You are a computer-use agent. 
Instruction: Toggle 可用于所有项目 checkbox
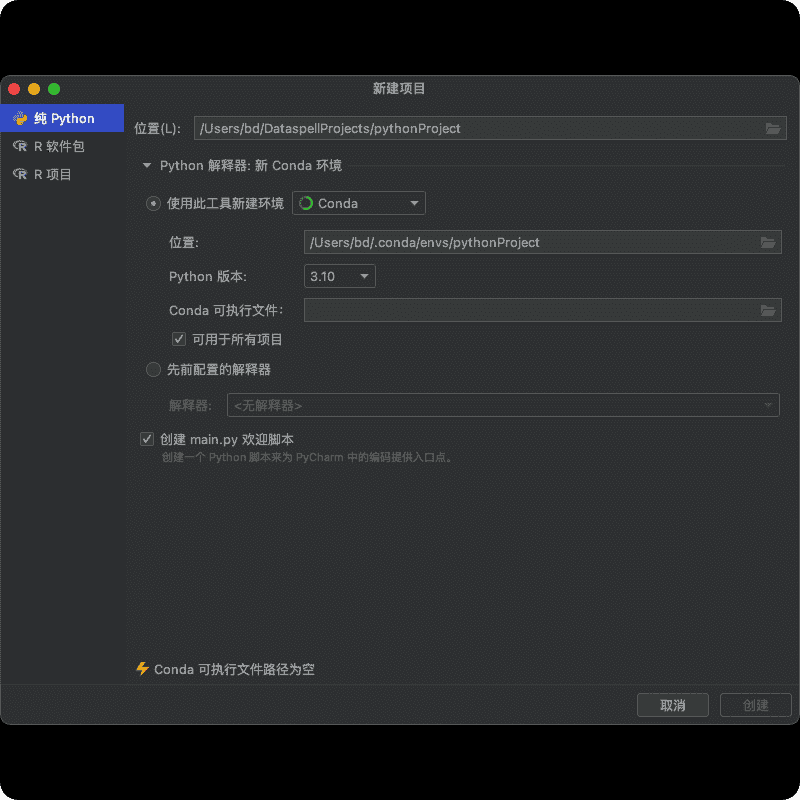pyautogui.click(x=179, y=339)
